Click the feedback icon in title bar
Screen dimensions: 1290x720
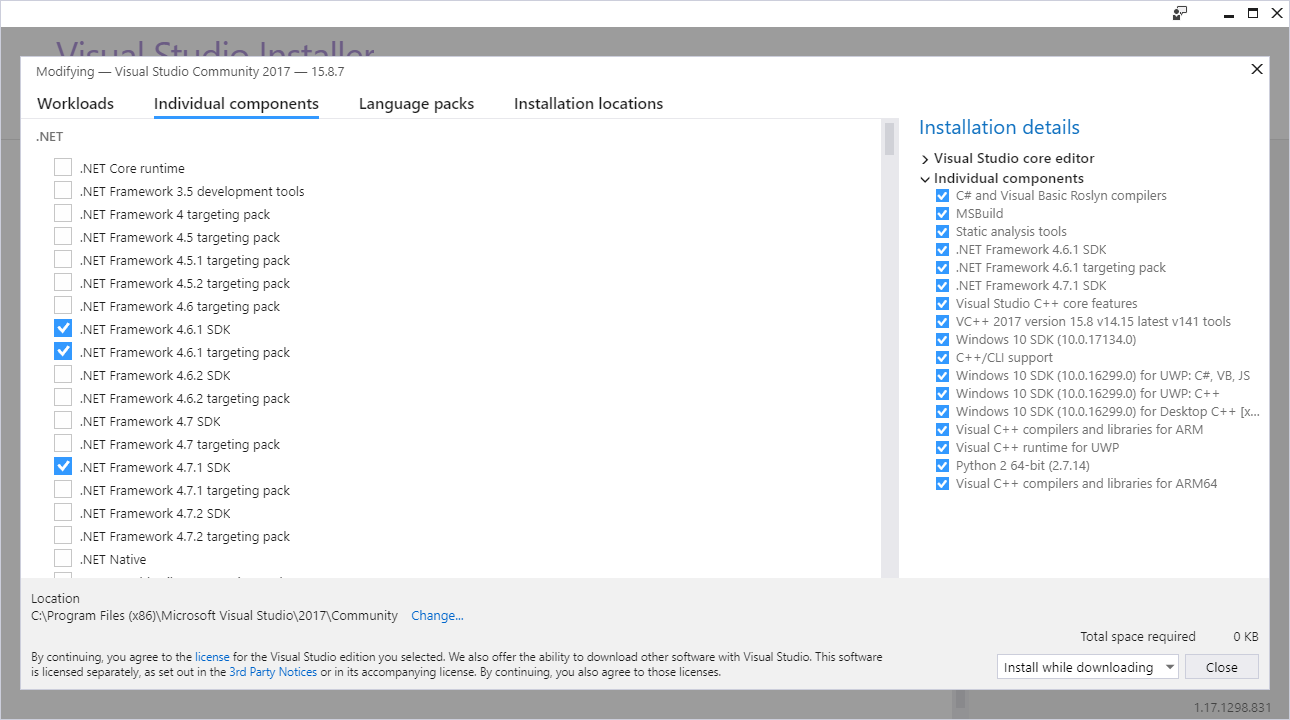tap(1180, 13)
